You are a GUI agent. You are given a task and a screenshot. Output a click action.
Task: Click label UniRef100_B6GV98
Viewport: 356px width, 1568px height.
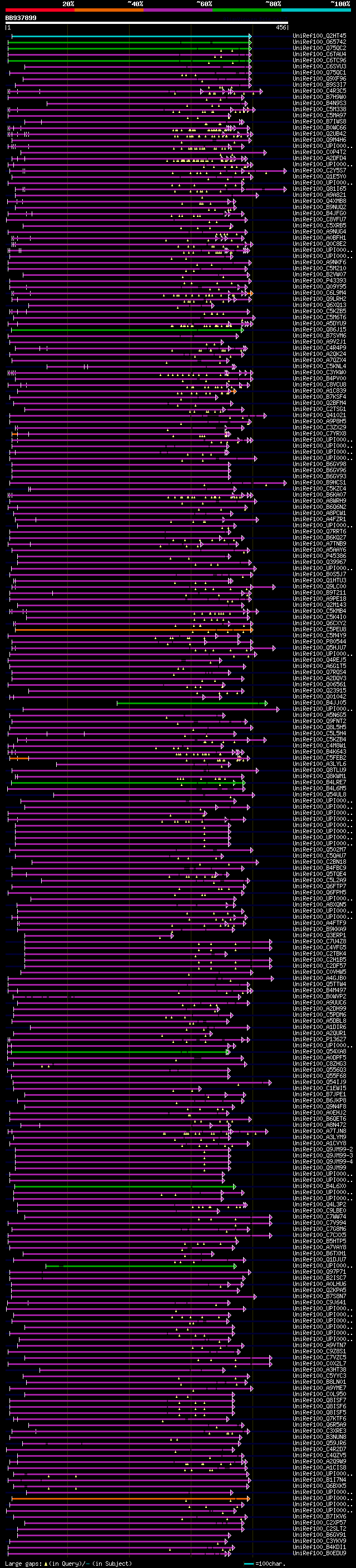[319, 464]
